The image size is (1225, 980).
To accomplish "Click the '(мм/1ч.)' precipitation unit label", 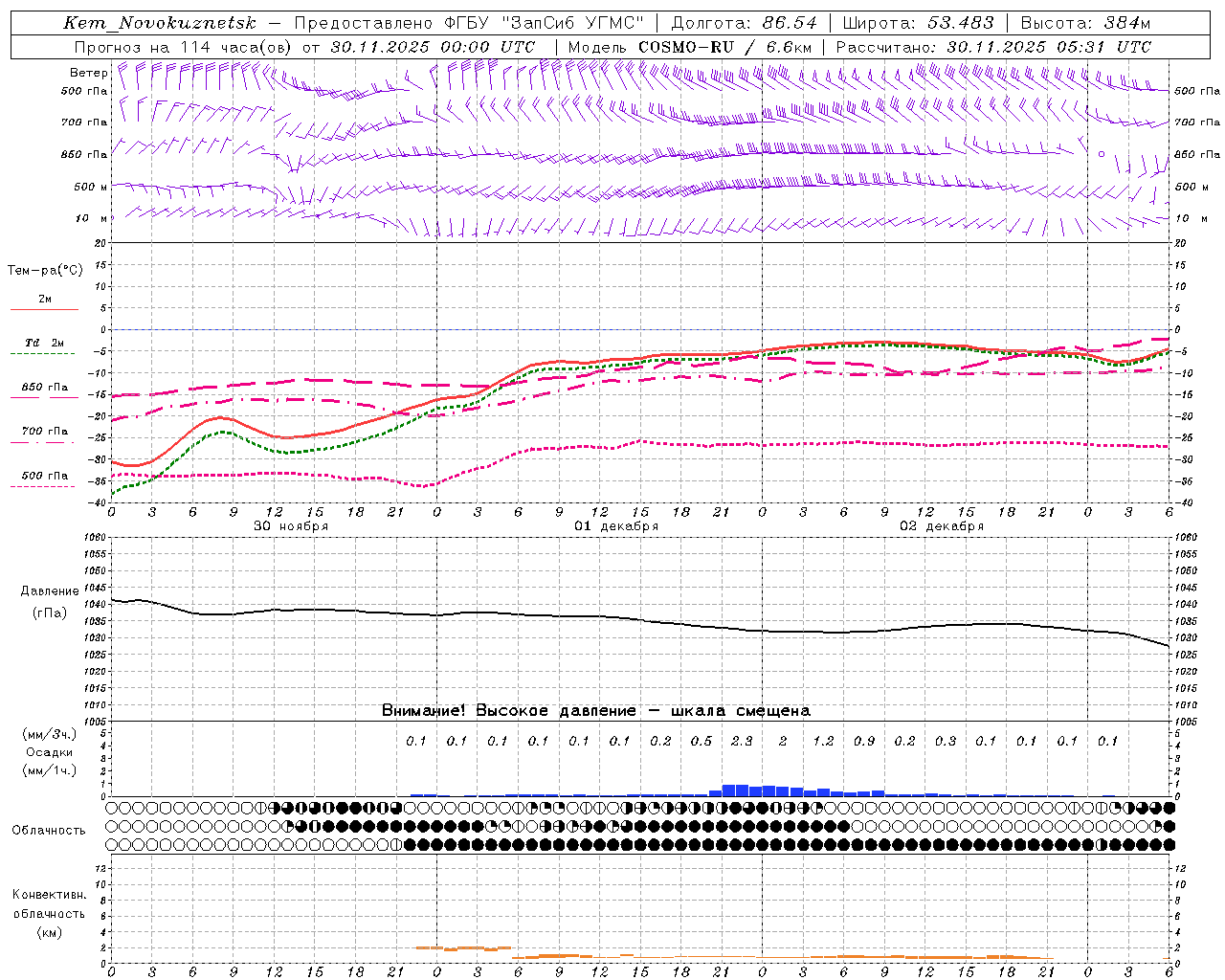I will pos(49,770).
